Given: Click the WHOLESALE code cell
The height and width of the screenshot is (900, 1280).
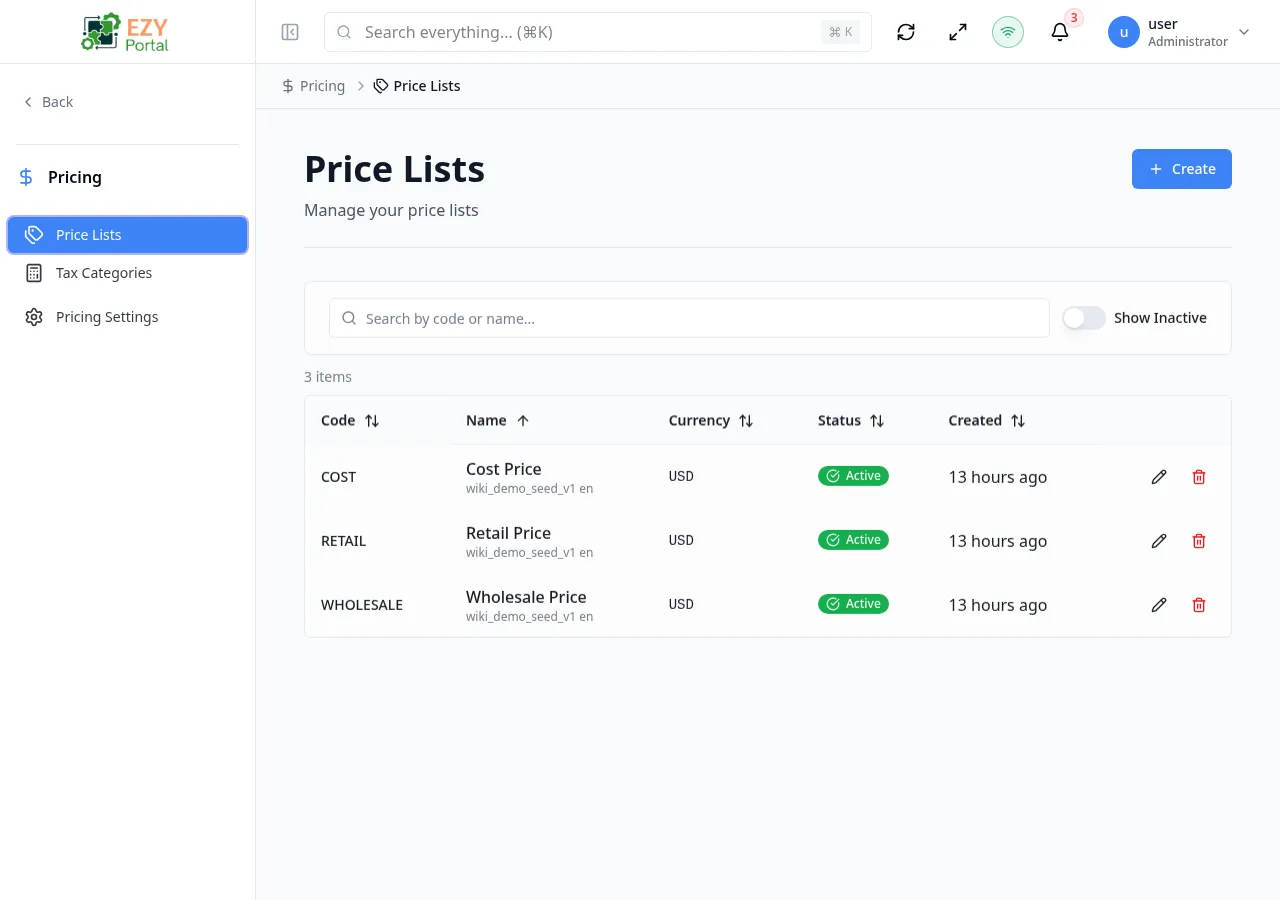Looking at the screenshot, I should 362,605.
